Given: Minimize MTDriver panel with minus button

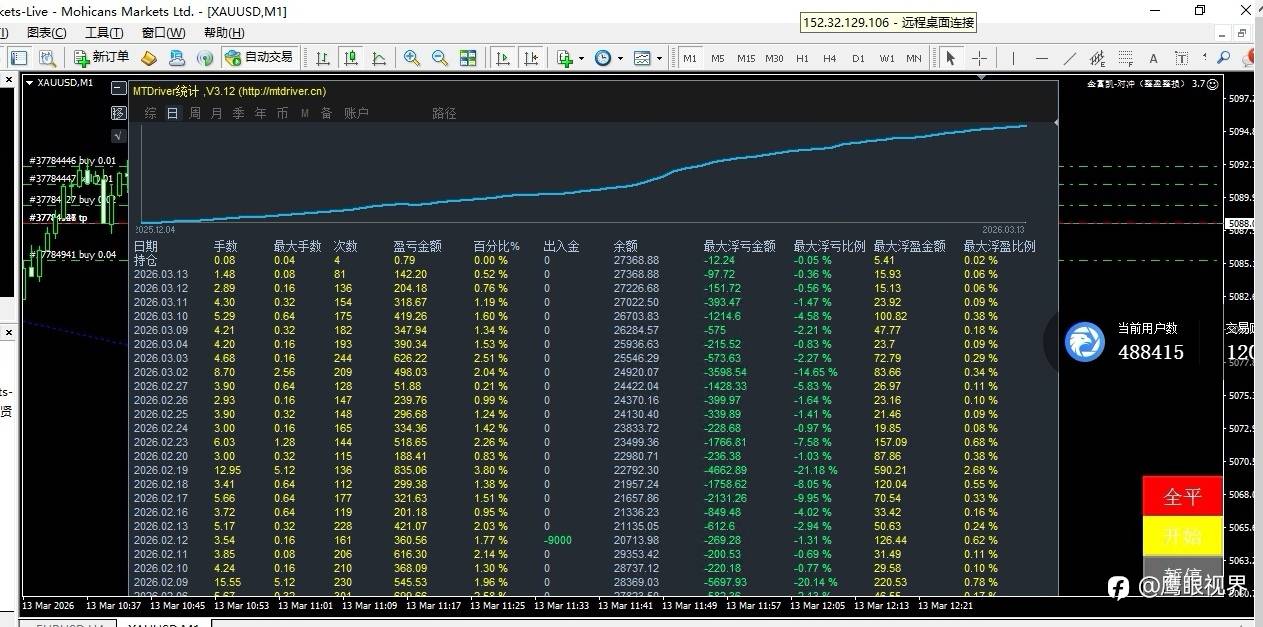Looking at the screenshot, I should tap(118, 90).
